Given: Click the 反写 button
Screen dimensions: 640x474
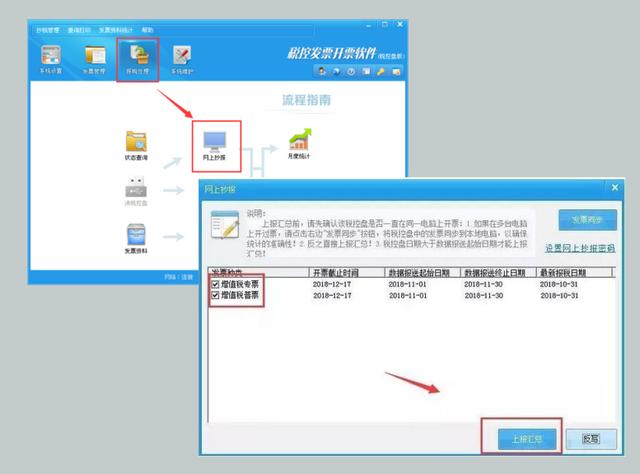Looking at the screenshot, I should 591,439.
